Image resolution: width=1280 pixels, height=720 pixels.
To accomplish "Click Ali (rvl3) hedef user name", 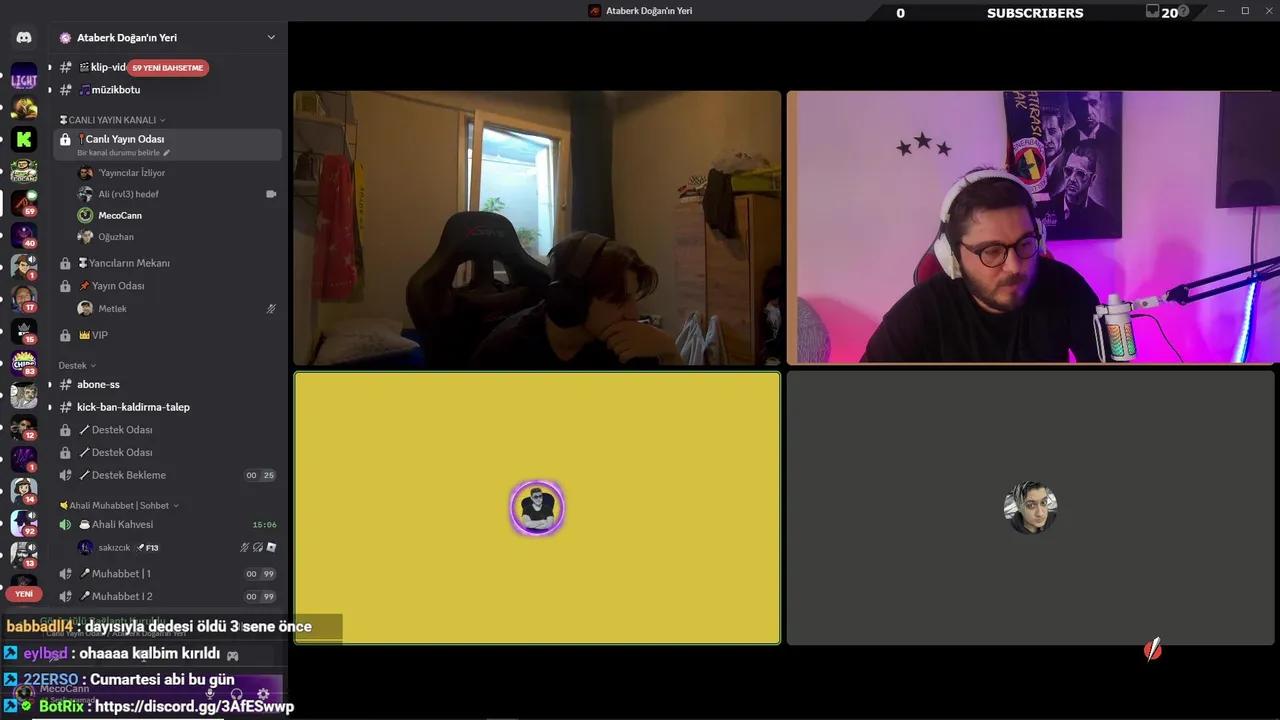I will [128, 194].
